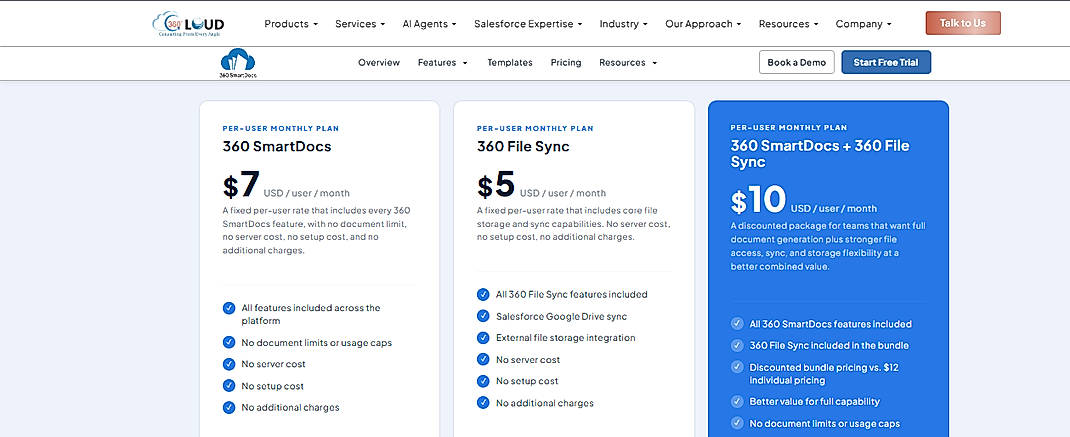Viewport: 1070px width, 437px height.
Task: Click check icon beside 'All features included across the platform'
Action: click(229, 308)
